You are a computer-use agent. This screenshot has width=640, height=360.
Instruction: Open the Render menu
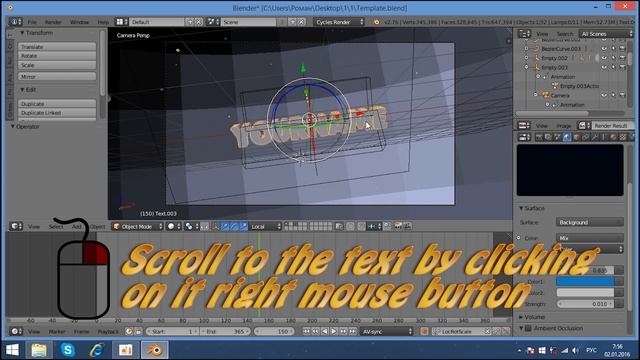[x=53, y=22]
